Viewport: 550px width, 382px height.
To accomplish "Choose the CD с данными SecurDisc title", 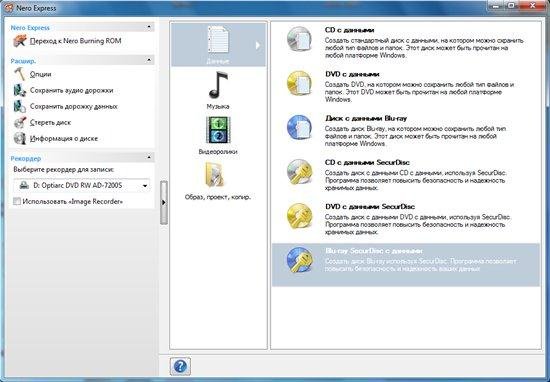I will point(367,163).
